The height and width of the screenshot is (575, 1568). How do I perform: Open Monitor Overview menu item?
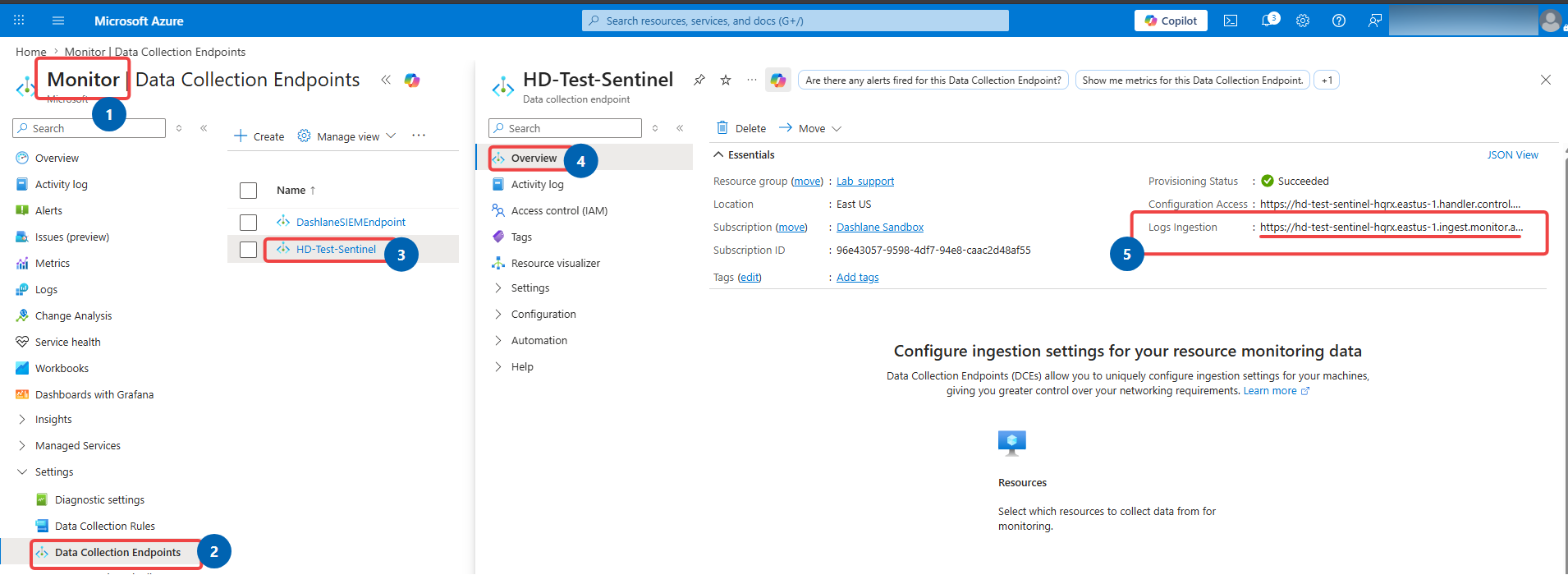[x=57, y=158]
